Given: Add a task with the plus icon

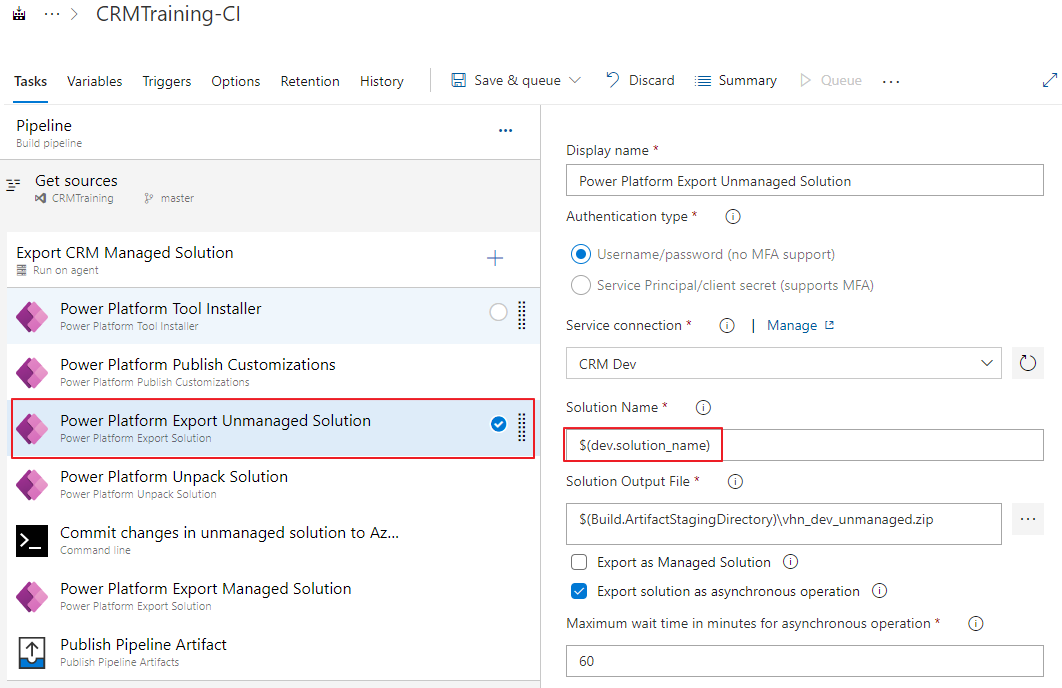Looking at the screenshot, I should click(x=495, y=258).
